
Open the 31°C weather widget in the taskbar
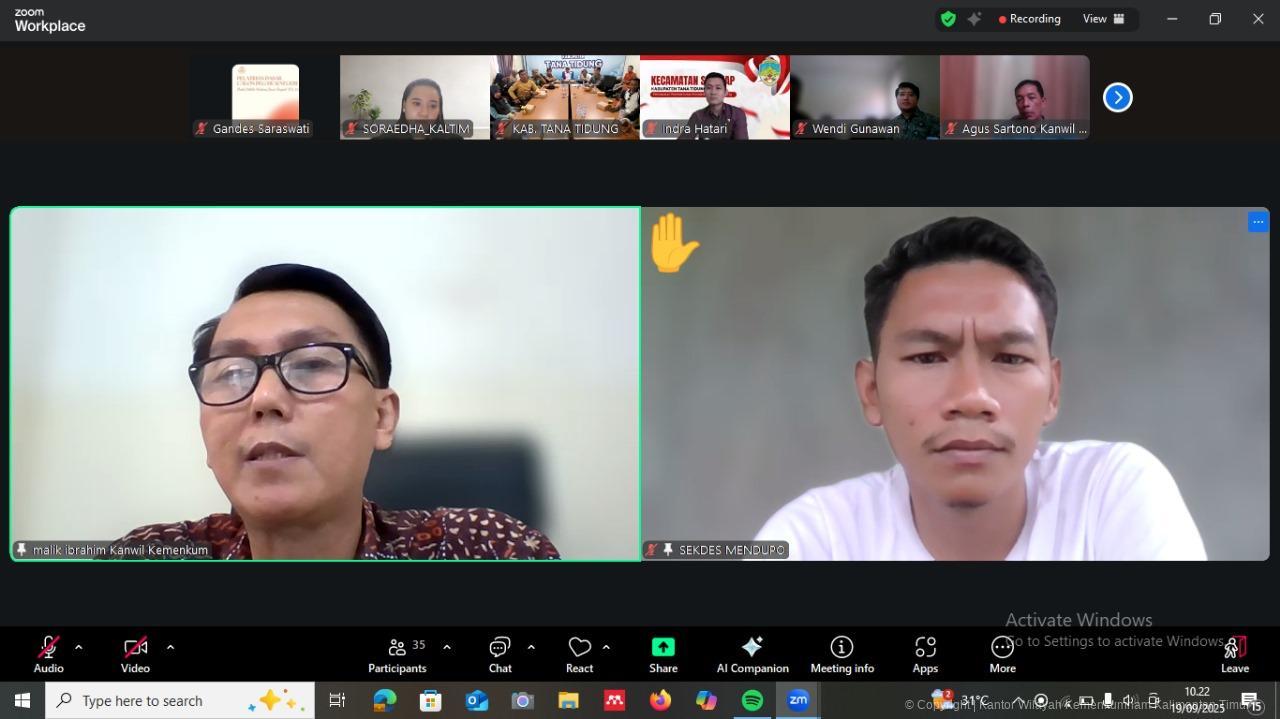pyautogui.click(x=960, y=700)
